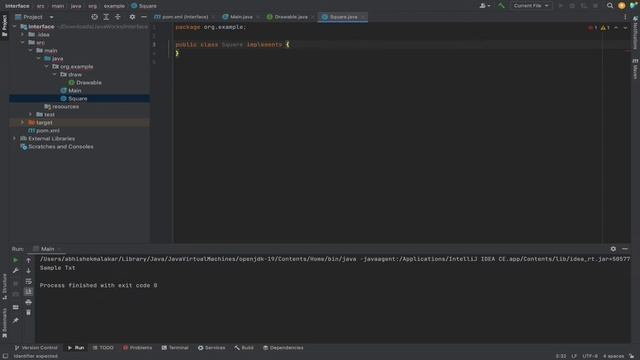Viewport: 640px width, 360px height.
Task: Go to previous highlighted error arrow
Action: pos(616,28)
